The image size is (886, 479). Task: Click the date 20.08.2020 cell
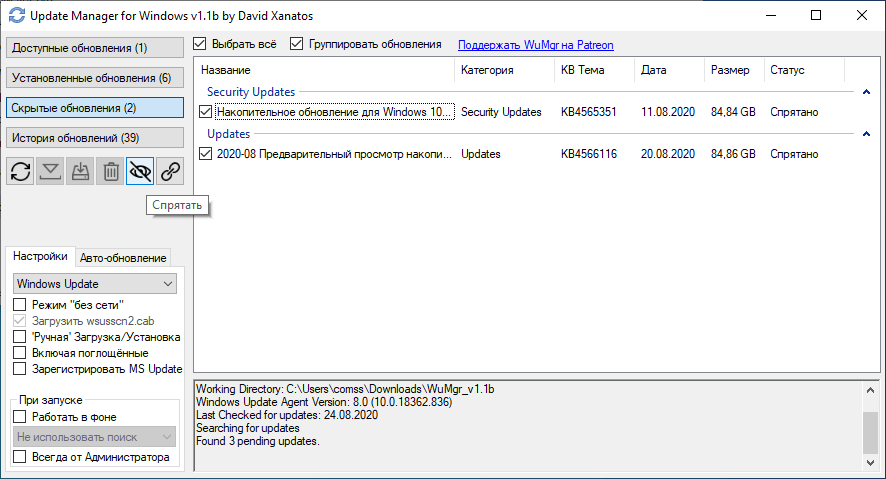(668, 154)
